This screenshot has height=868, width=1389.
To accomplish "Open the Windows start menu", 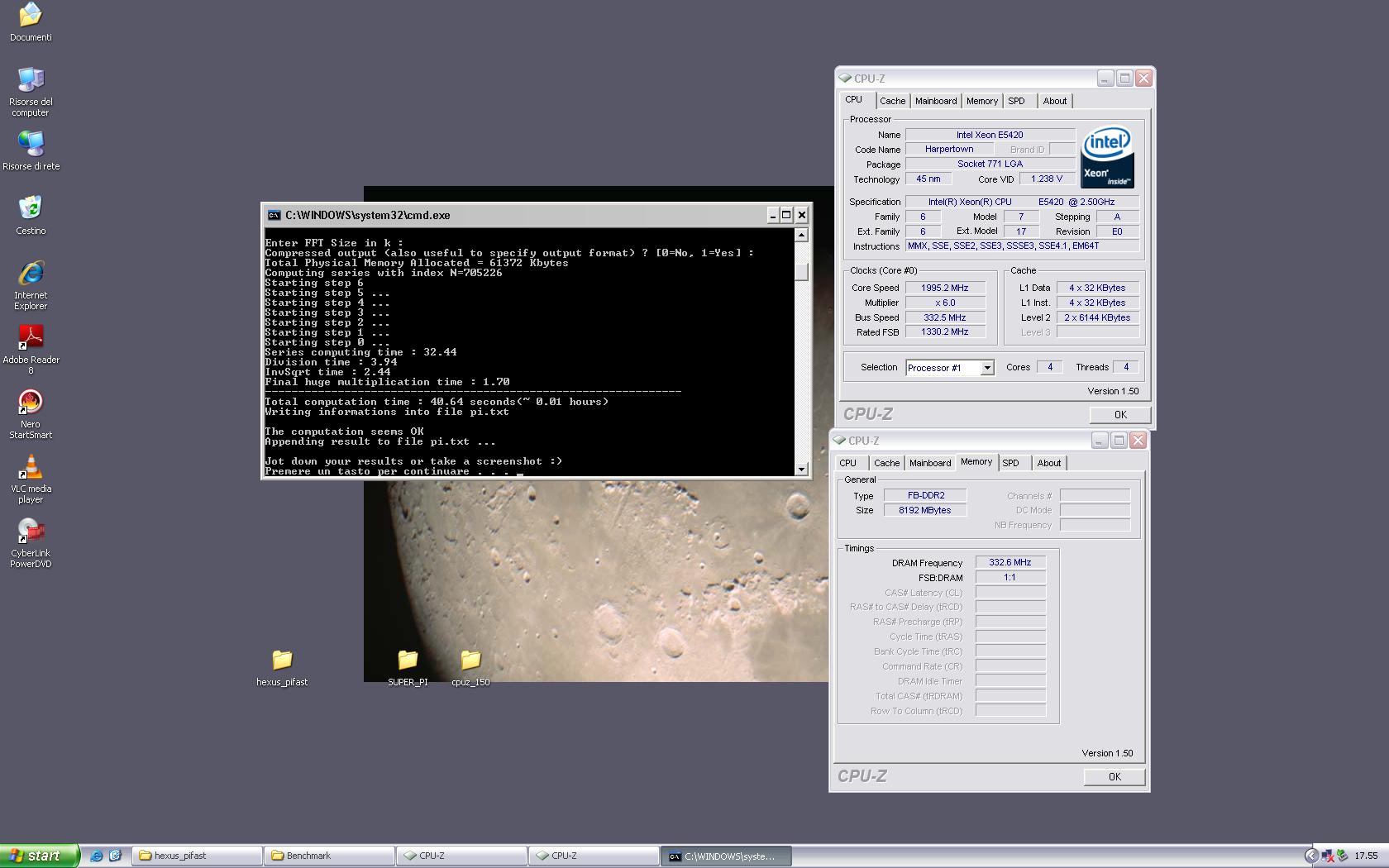I will coord(39,856).
